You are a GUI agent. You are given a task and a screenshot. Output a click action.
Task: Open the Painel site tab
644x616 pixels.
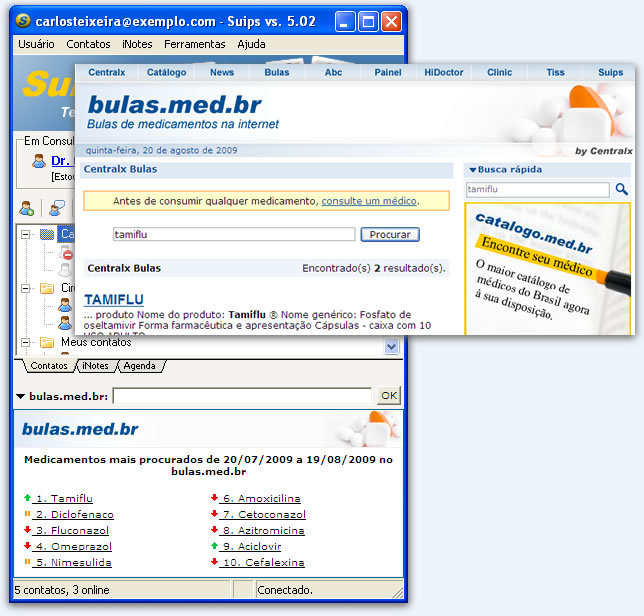(388, 72)
